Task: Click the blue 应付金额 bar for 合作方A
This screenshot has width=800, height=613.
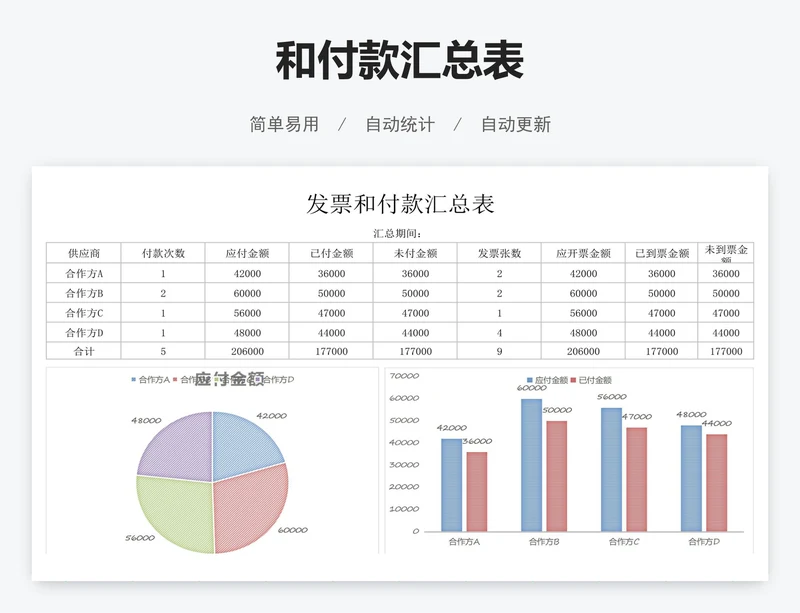Action: point(452,485)
